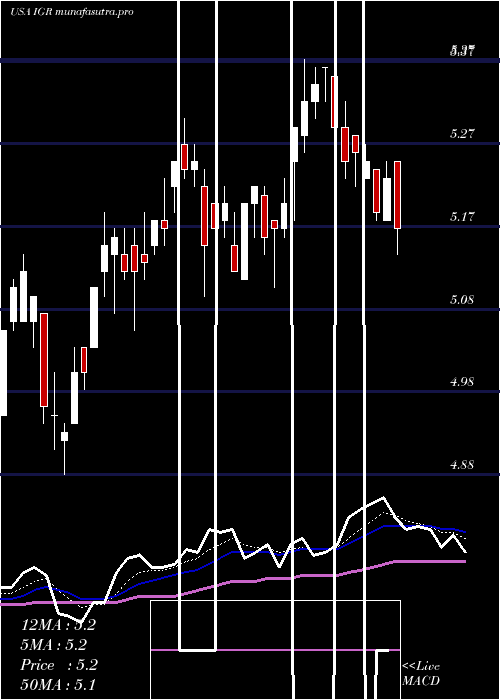Click the end of the pink 50MA line
This screenshot has height=700, width=500.
(466, 561)
